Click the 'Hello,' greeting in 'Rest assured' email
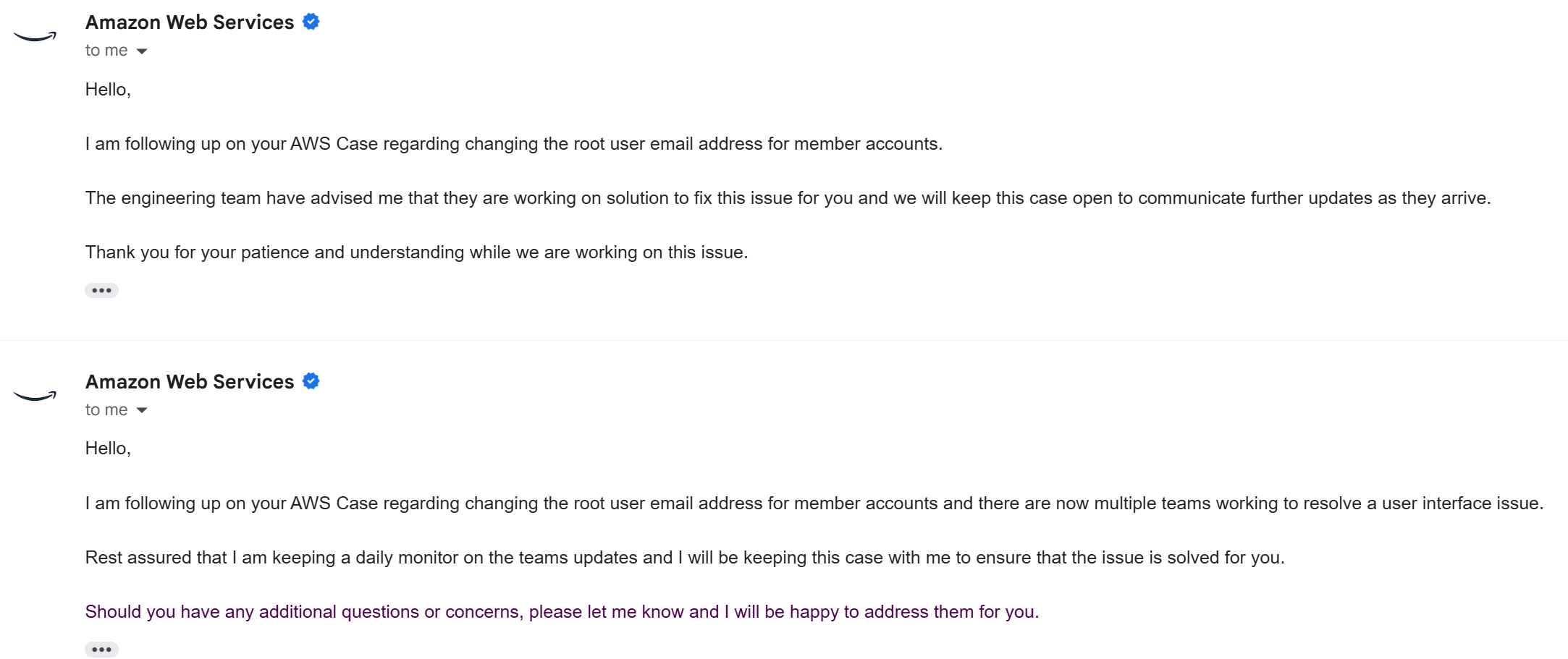 click(108, 448)
